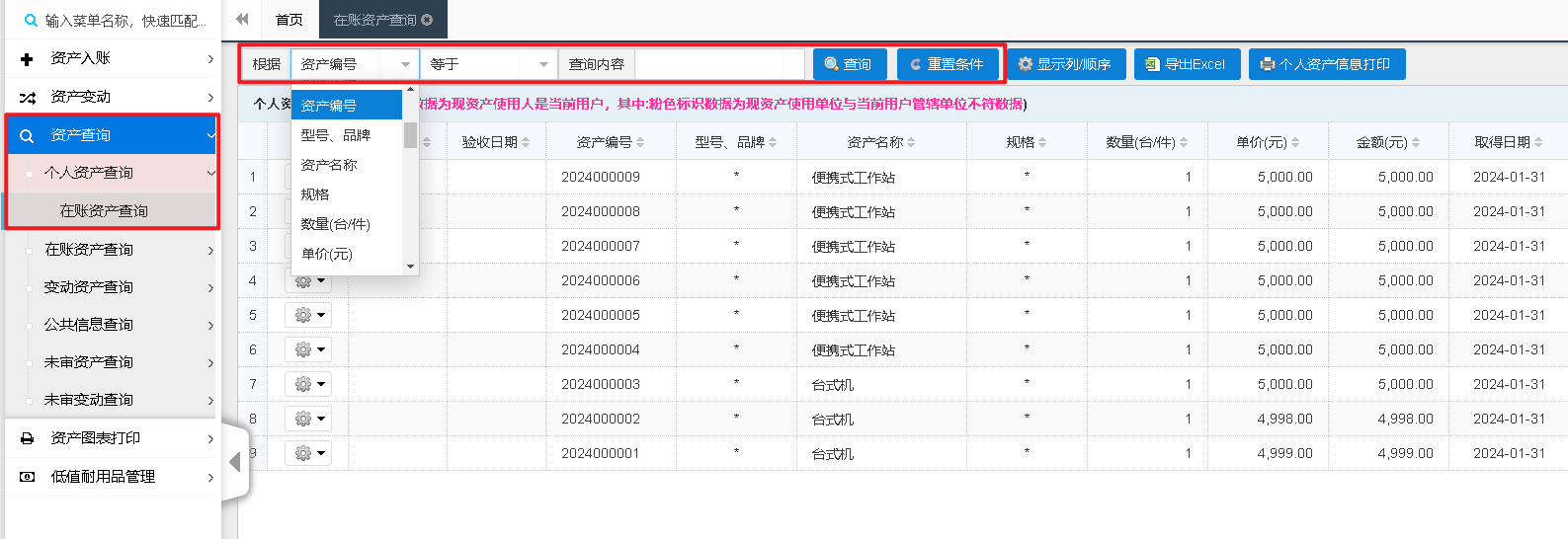
Task: Open gear action menu in row 5
Action: click(306, 315)
